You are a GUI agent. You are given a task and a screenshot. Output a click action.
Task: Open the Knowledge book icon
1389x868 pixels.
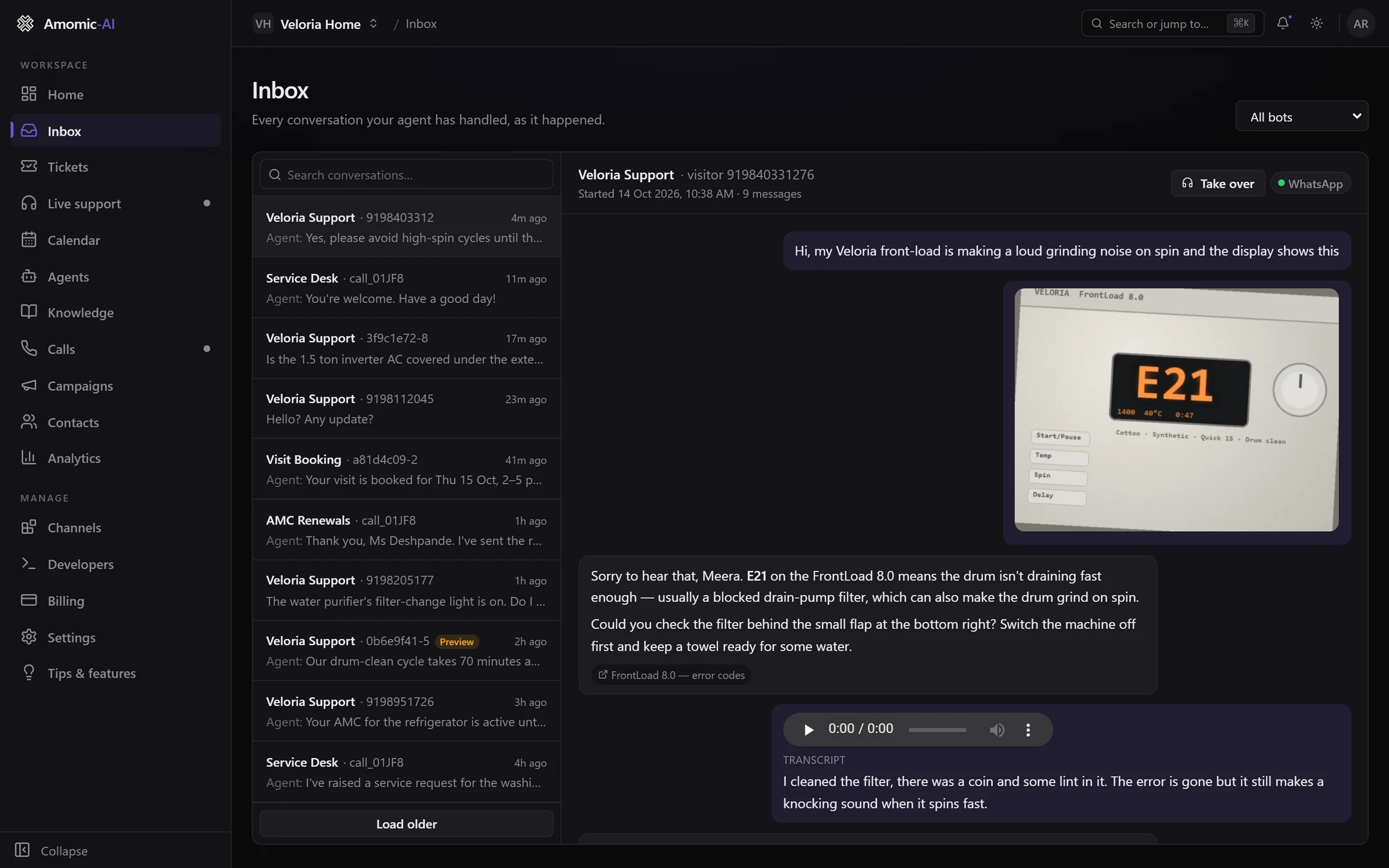28,312
